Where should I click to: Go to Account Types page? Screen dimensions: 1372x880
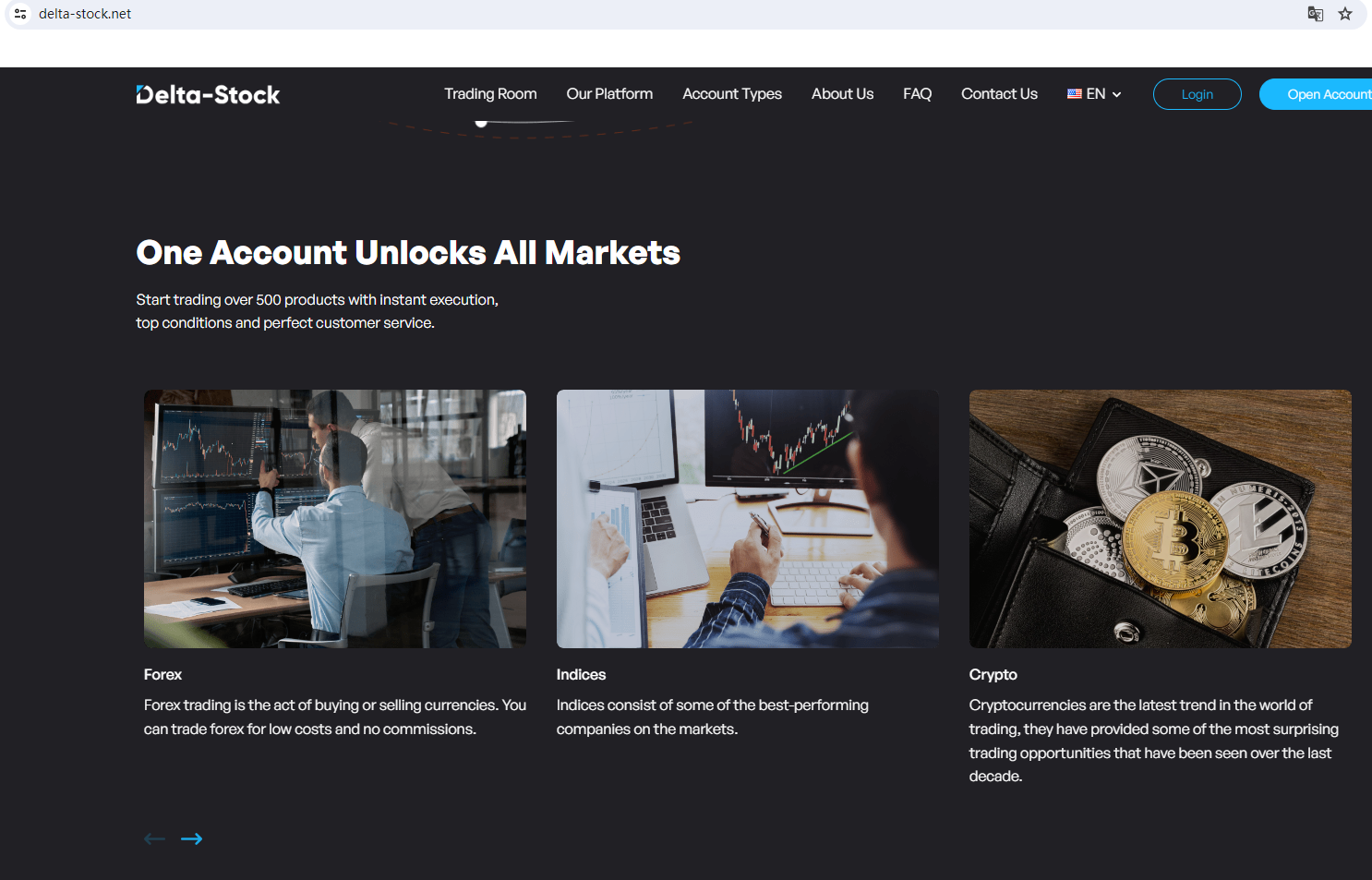pos(732,94)
